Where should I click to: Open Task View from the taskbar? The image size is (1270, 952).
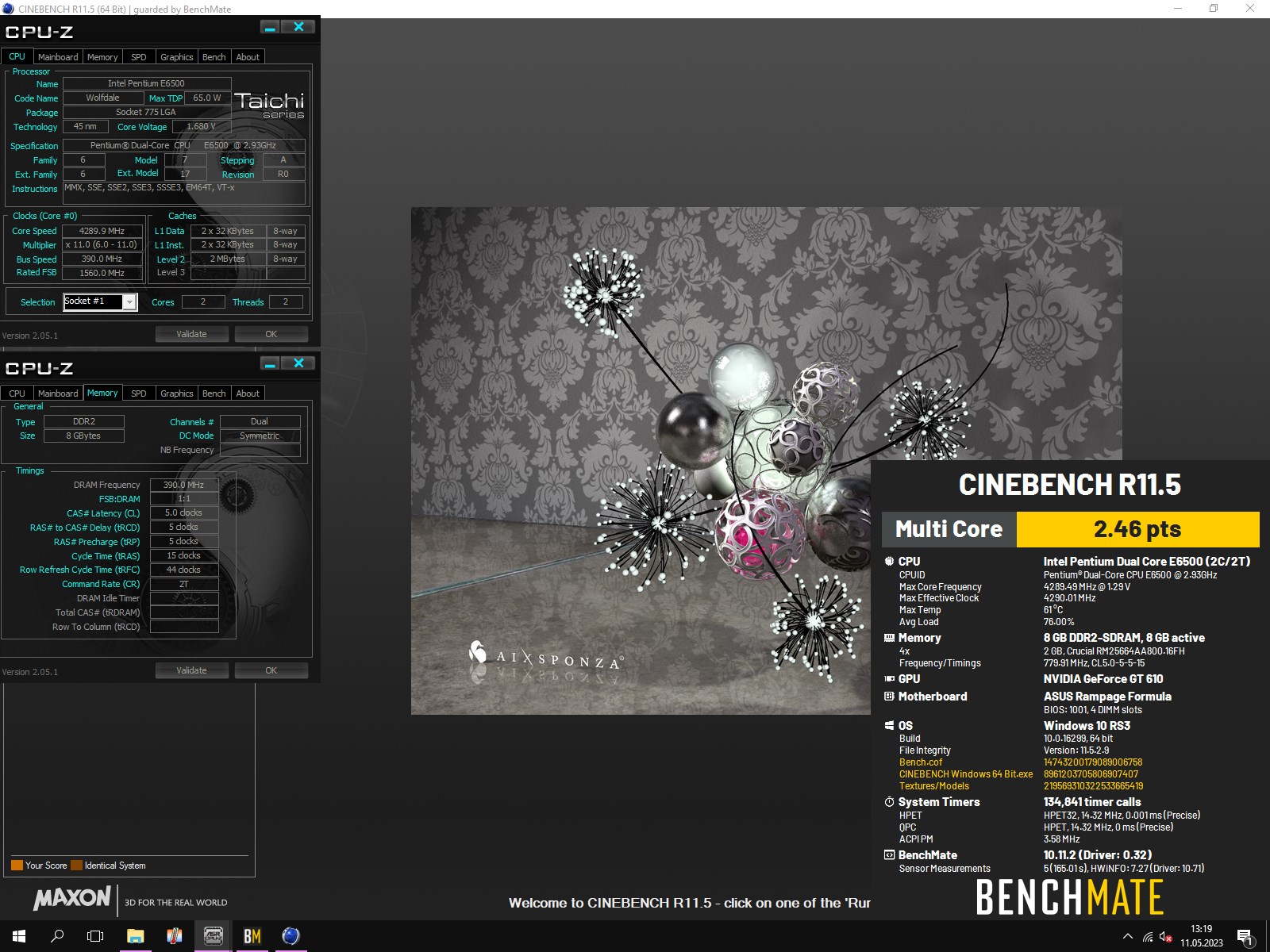(x=95, y=936)
